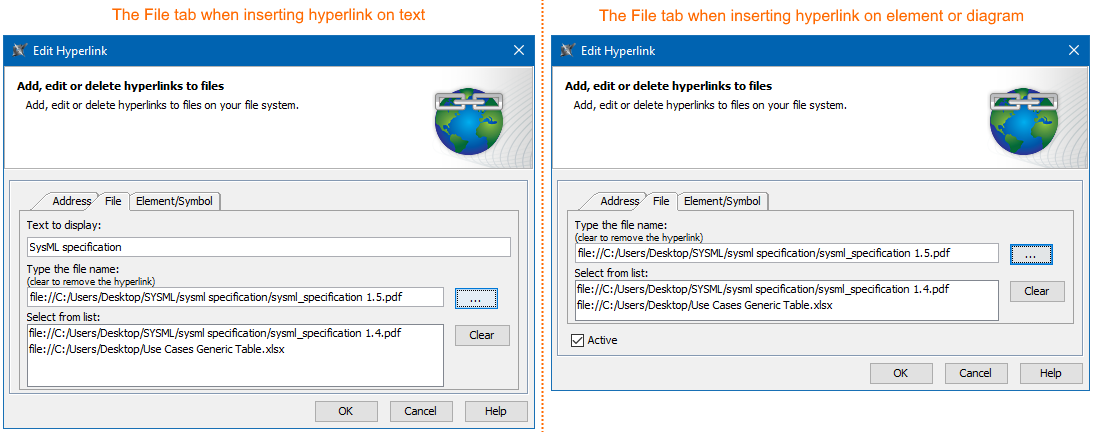Close the right Edit Hyperlink dialog
Screen dimensions: 1094x432
click(1074, 50)
